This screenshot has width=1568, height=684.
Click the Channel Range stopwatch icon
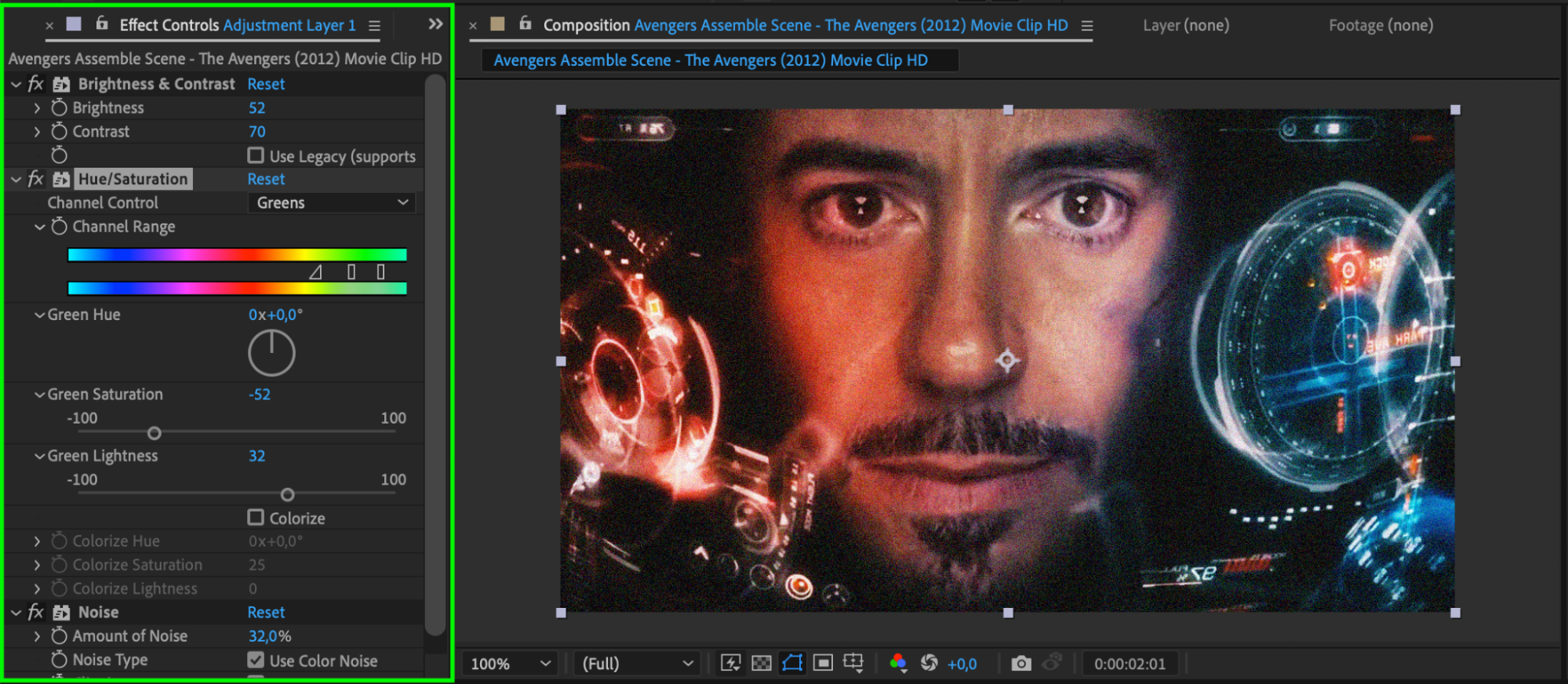(x=60, y=226)
